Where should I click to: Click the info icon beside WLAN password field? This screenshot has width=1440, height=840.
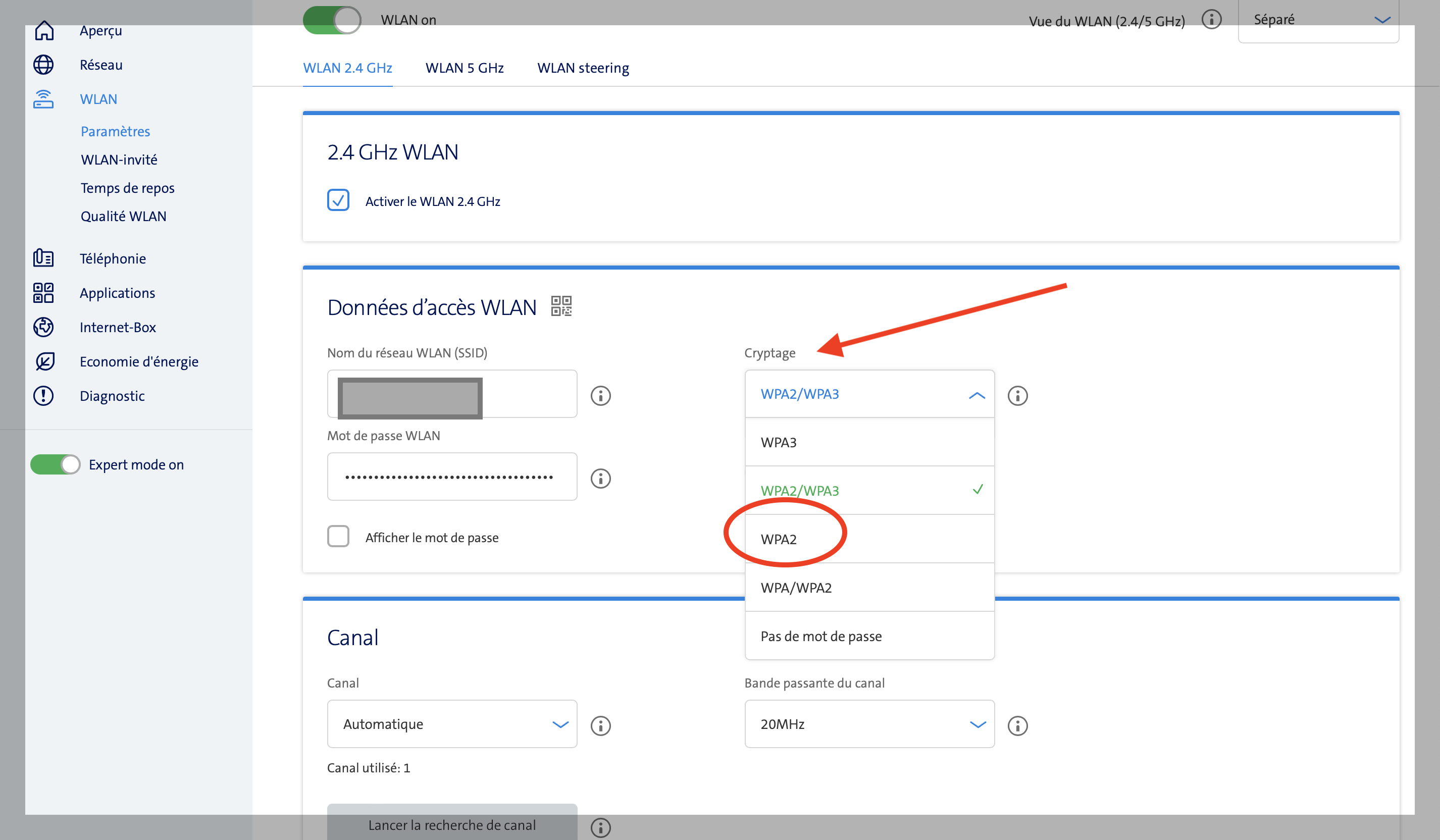(600, 478)
